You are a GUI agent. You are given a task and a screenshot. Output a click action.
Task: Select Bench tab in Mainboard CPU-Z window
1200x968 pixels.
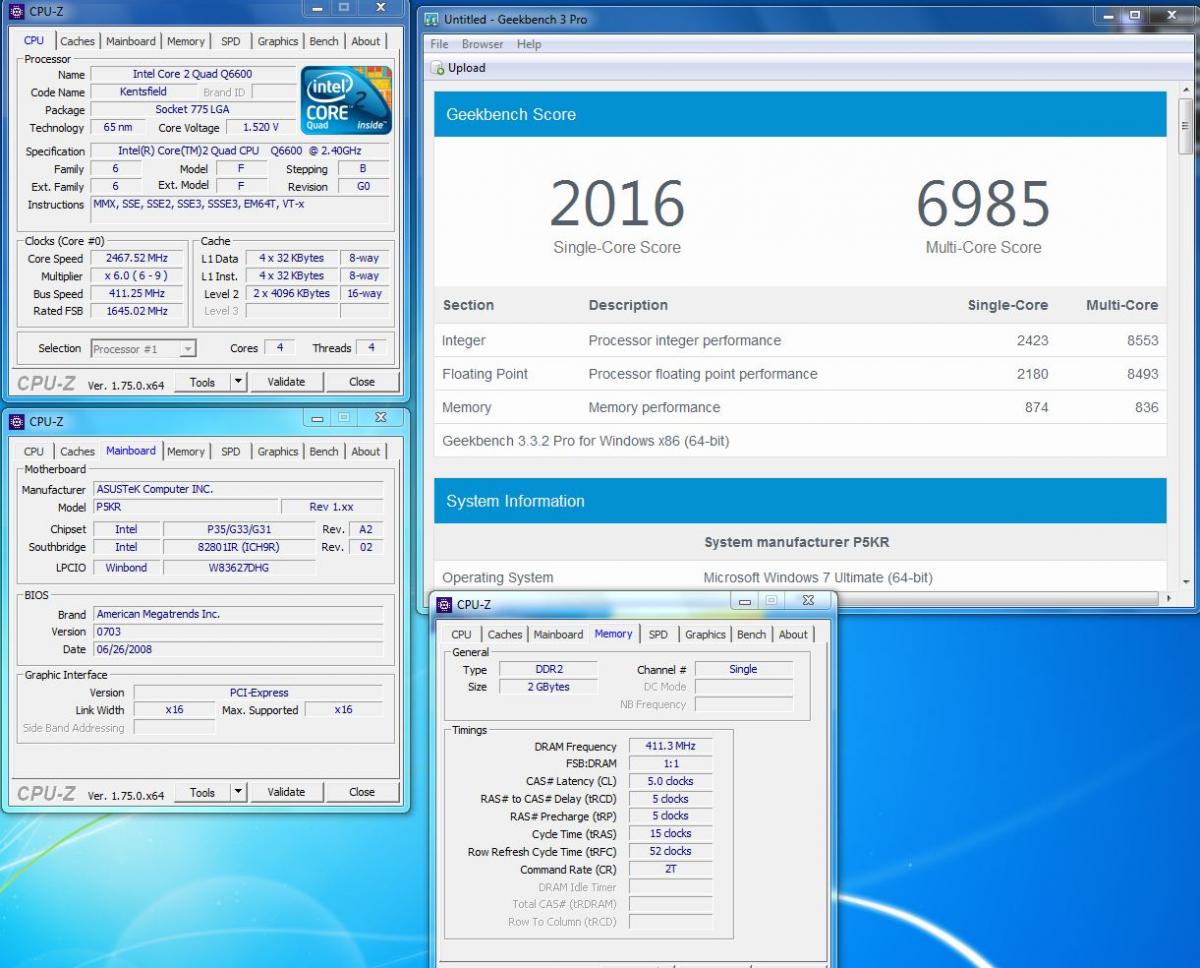(x=324, y=451)
